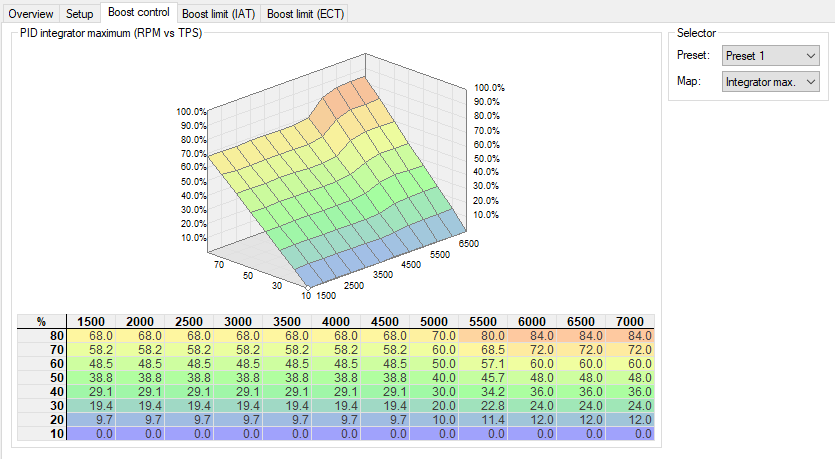835x459 pixels.
Task: Select cell 9.7 at 3500 RPM, 20 TPS
Action: click(287, 420)
